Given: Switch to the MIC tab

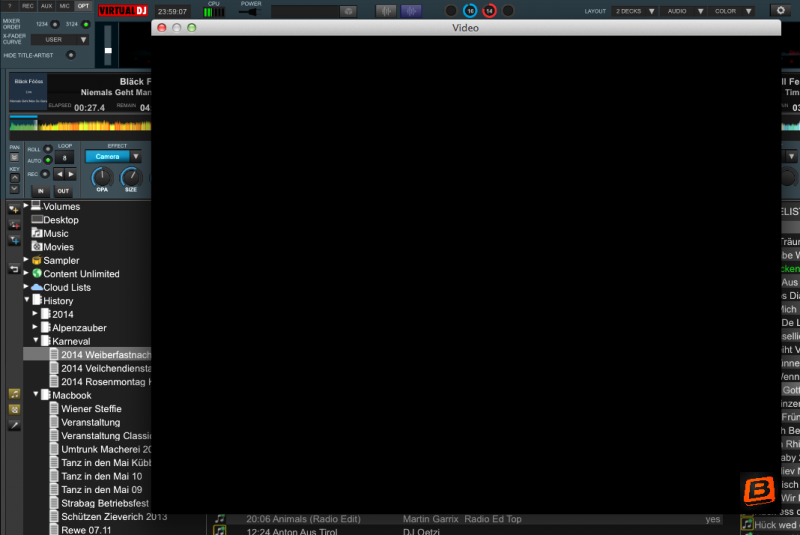Looking at the screenshot, I should coord(64,6).
